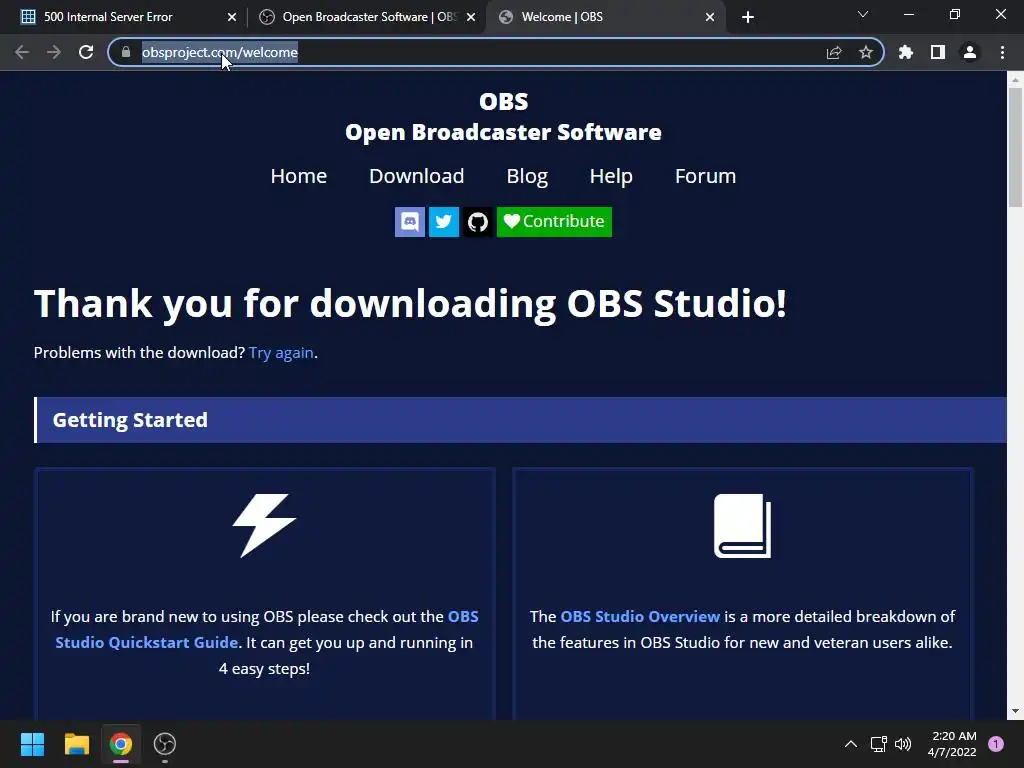Image resolution: width=1024 pixels, height=768 pixels.
Task: Open the Chrome profile avatar icon
Action: [x=970, y=52]
